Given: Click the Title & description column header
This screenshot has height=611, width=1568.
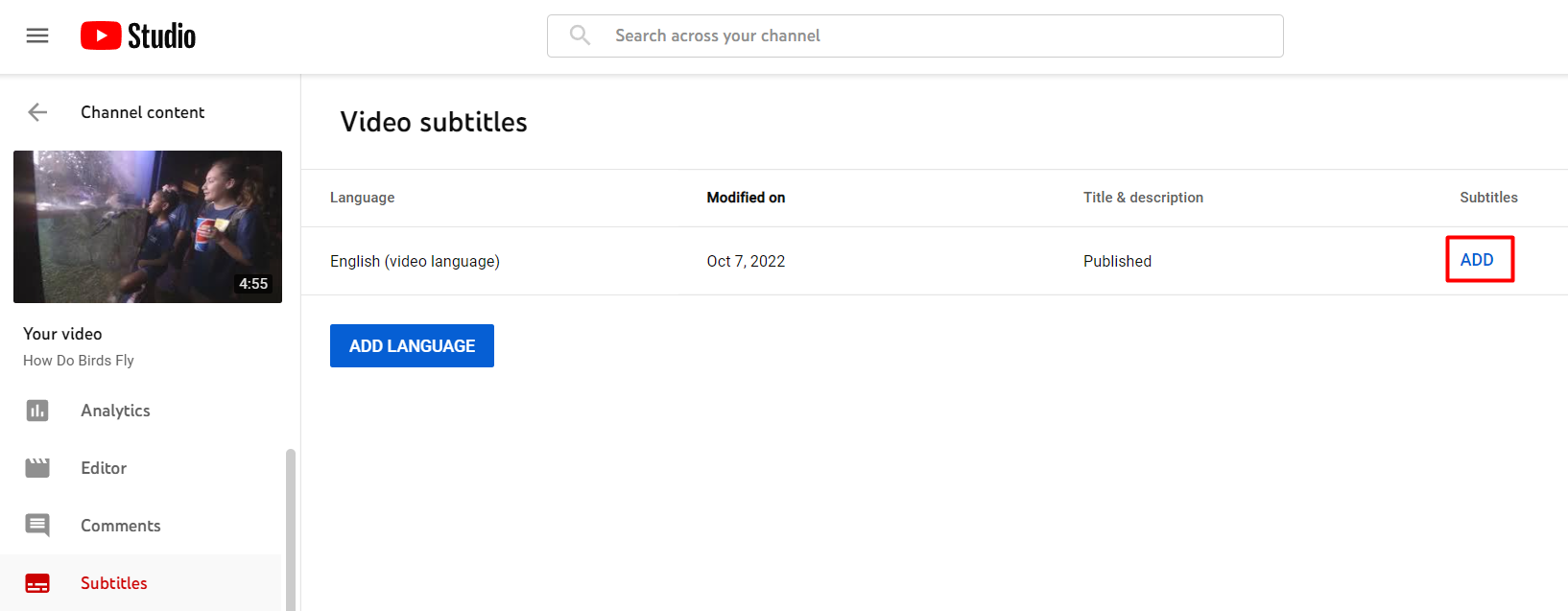Looking at the screenshot, I should coord(1143,198).
